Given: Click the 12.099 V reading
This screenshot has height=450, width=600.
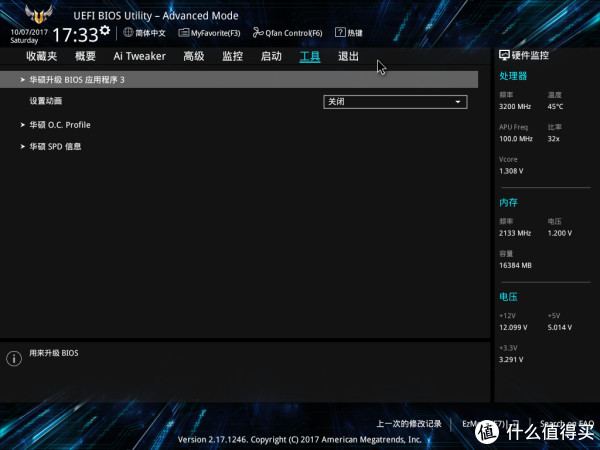Looking at the screenshot, I should tap(513, 328).
